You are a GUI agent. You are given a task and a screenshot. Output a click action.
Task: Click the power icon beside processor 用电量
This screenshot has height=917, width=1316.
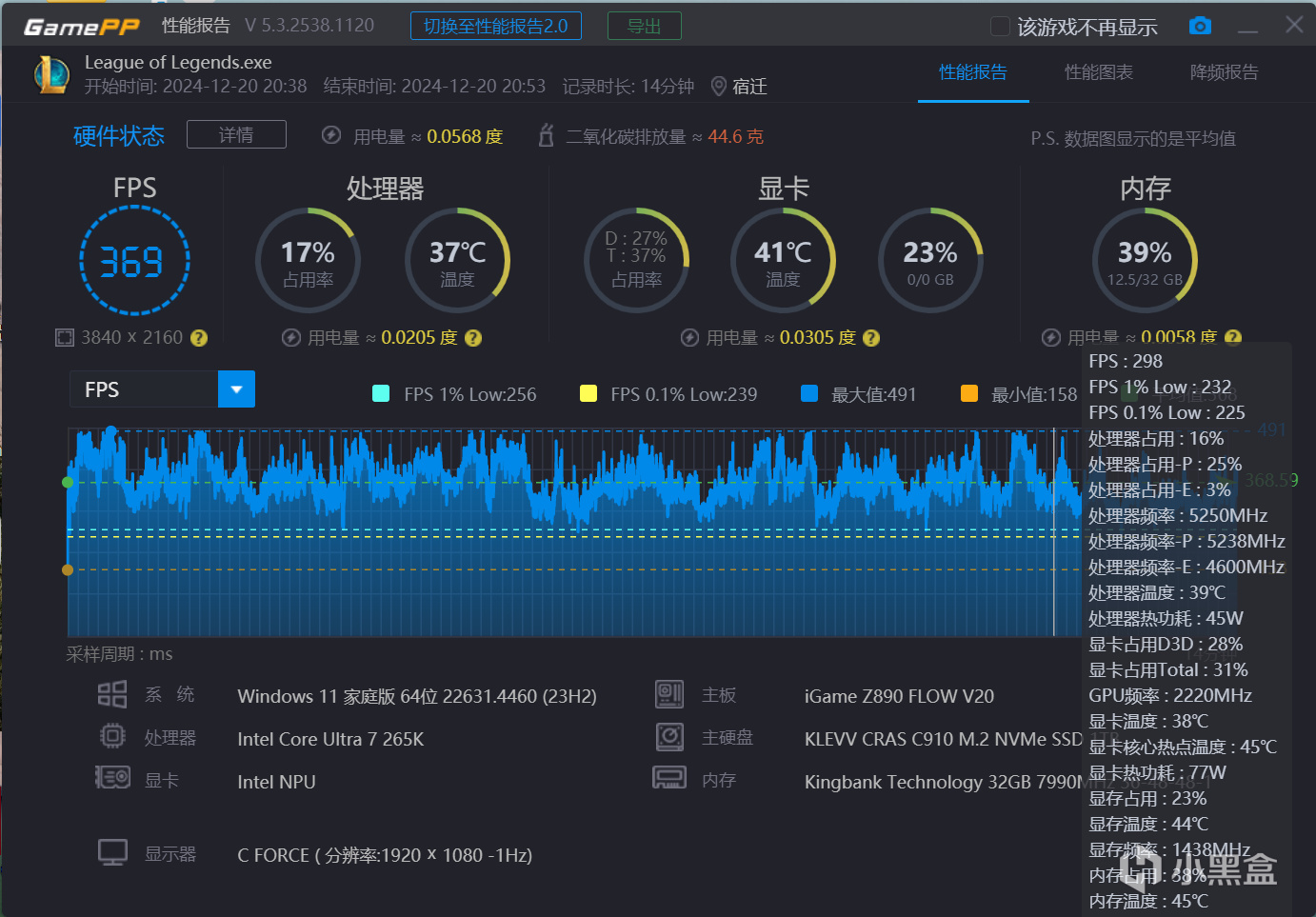point(291,337)
